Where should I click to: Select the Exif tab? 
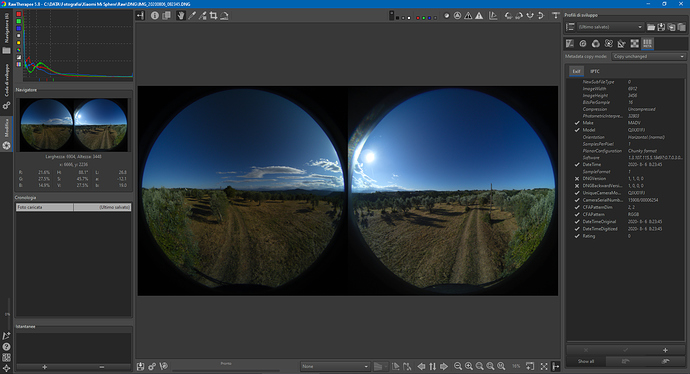[x=576, y=71]
